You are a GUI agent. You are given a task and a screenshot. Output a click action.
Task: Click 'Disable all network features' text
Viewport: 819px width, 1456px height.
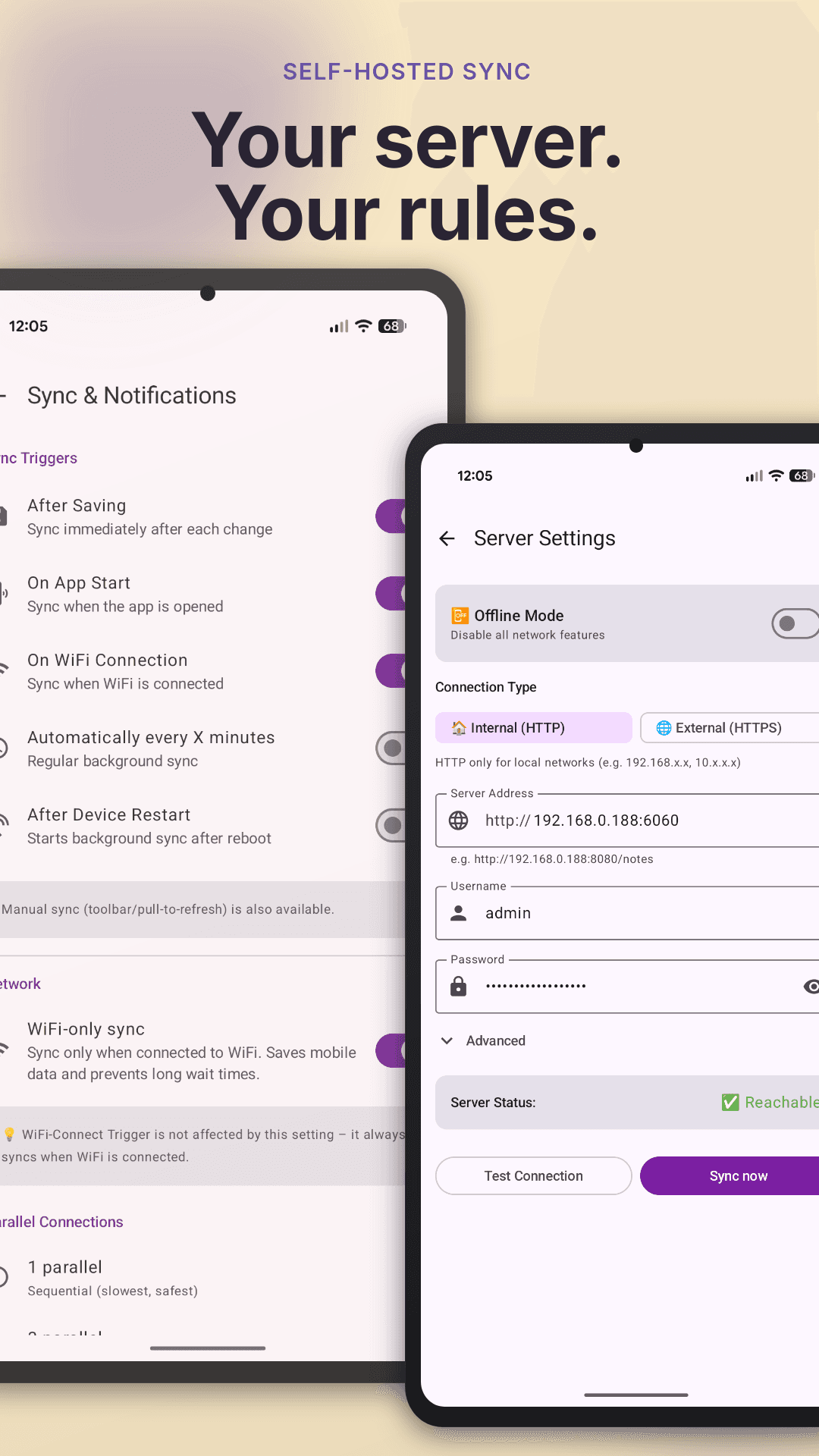click(528, 635)
